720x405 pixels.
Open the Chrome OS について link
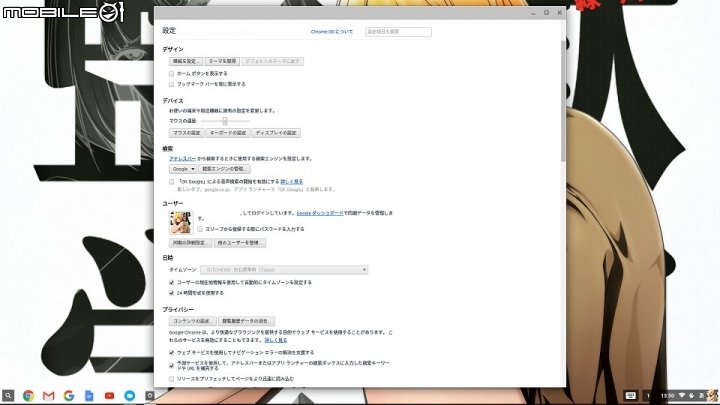(x=332, y=32)
